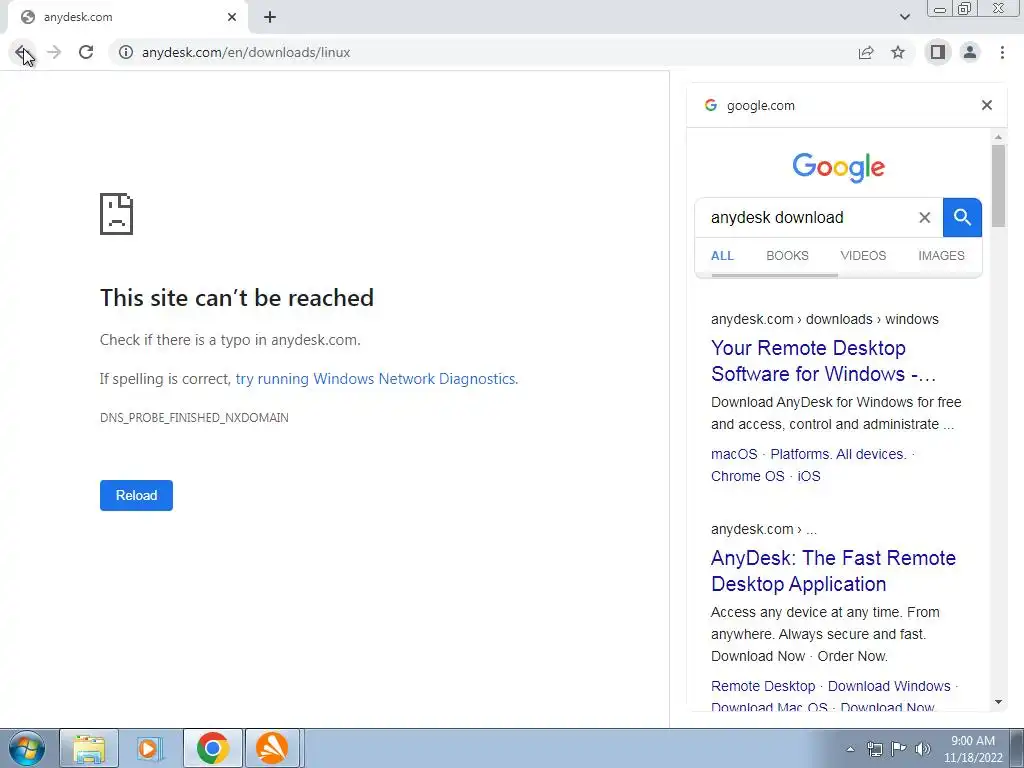Open Windows Media Player taskbar icon
The height and width of the screenshot is (768, 1024).
click(150, 748)
